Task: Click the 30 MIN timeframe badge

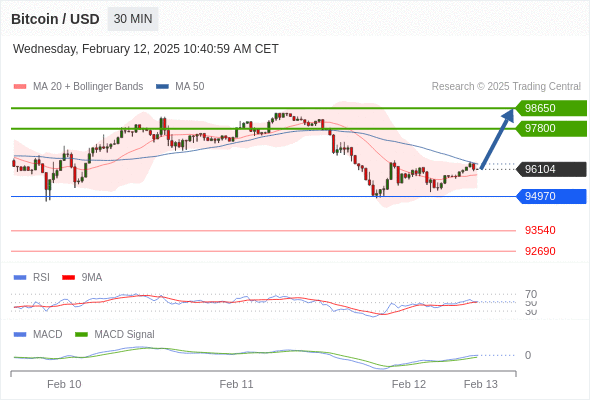Action: 133,19
